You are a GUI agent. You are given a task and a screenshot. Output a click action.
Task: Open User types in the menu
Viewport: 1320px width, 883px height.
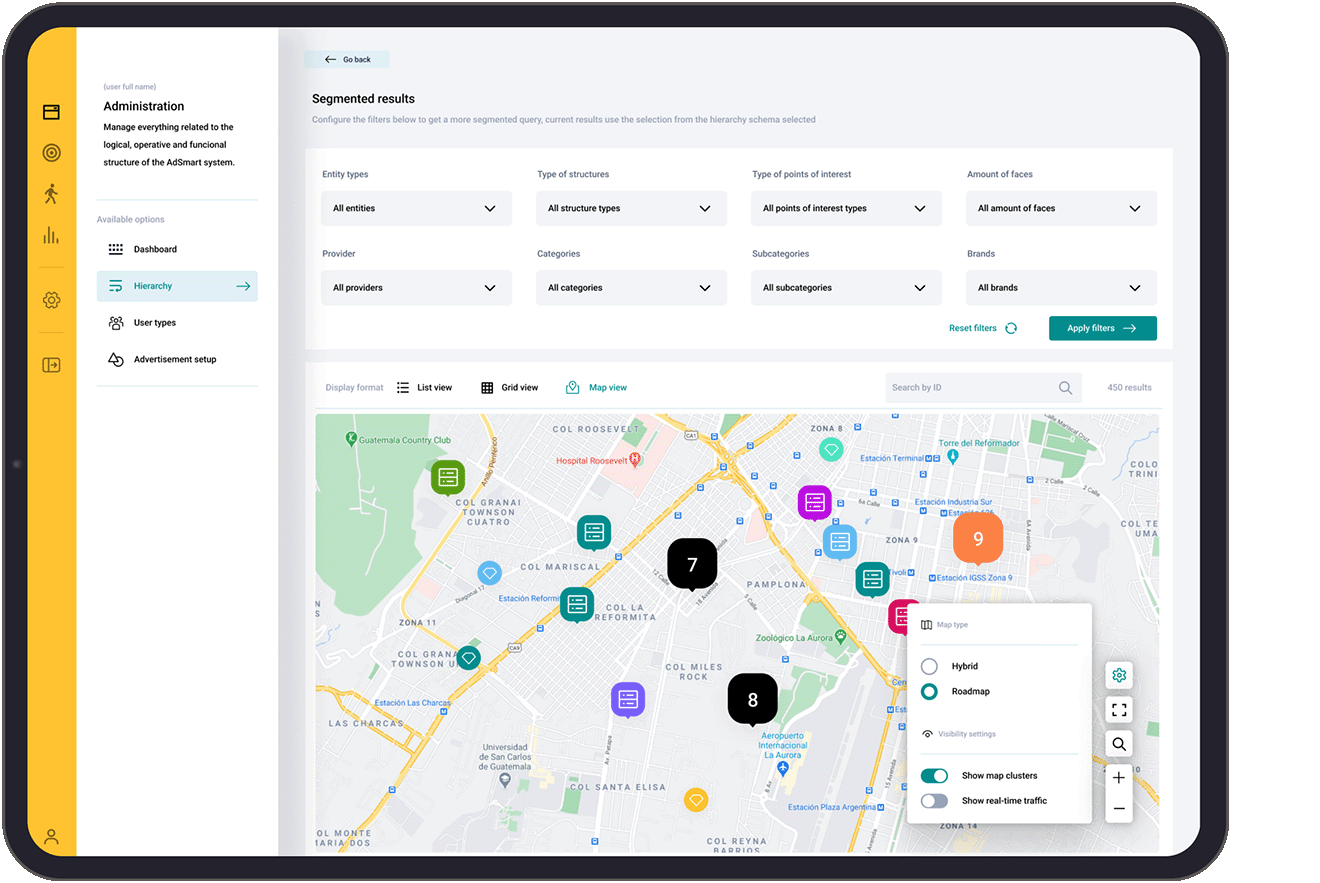[x=155, y=323]
